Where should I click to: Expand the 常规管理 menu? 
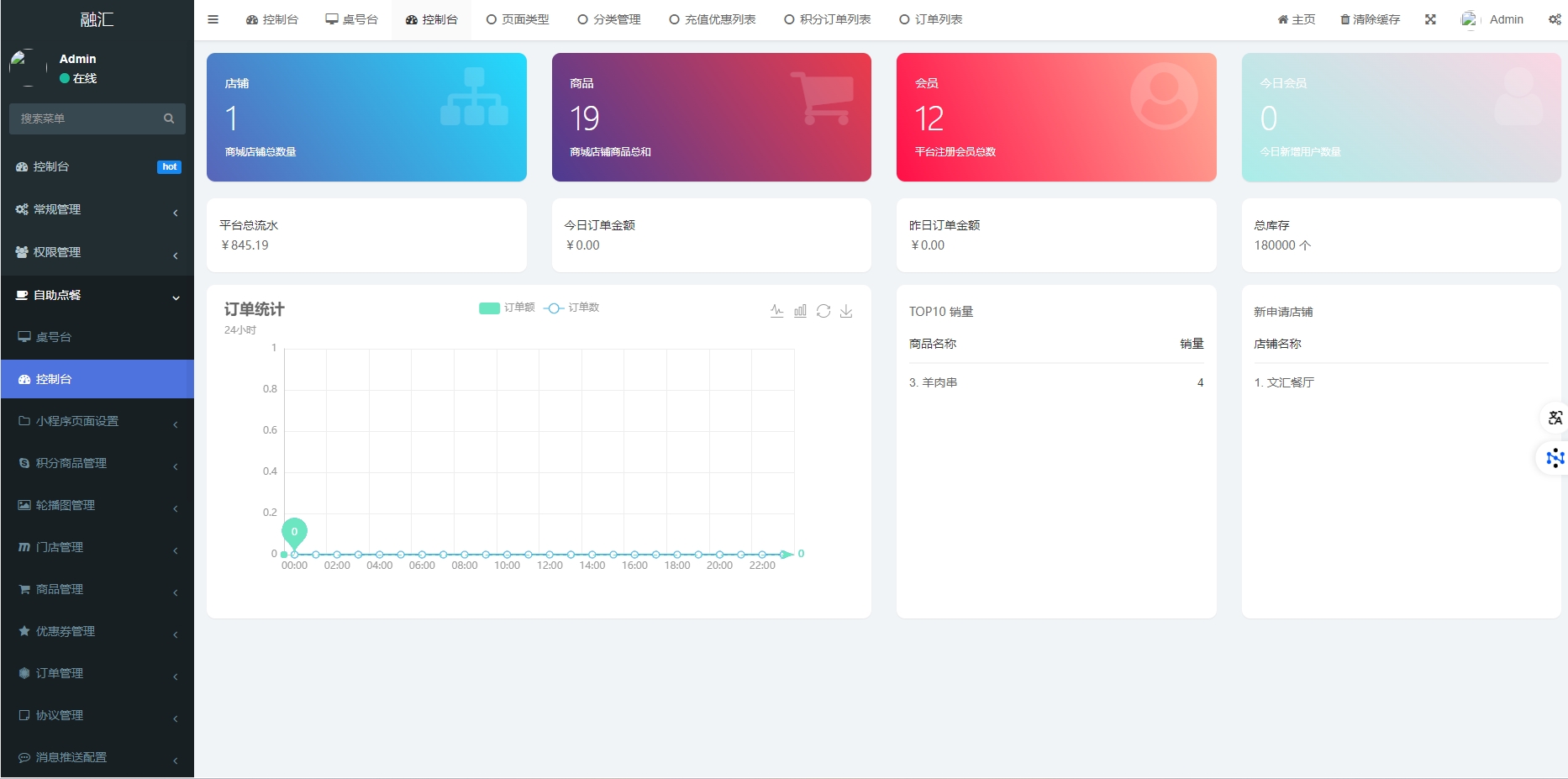pos(97,209)
